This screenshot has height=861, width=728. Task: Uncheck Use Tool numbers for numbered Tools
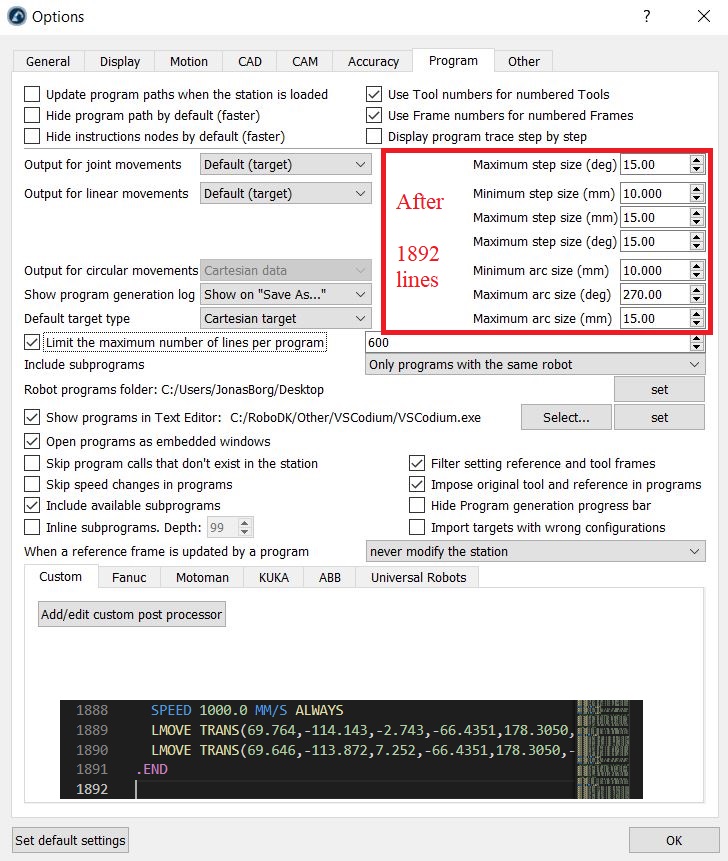374,95
